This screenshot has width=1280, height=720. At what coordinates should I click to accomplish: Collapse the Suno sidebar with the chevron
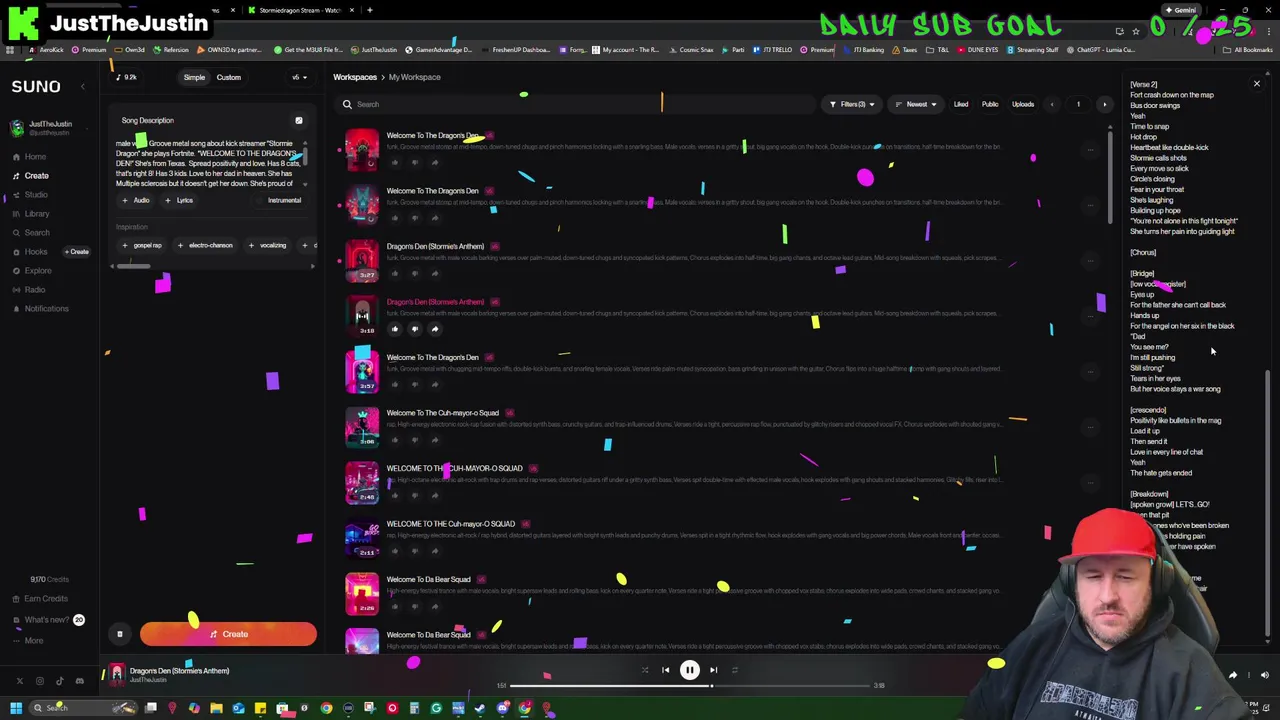83,87
